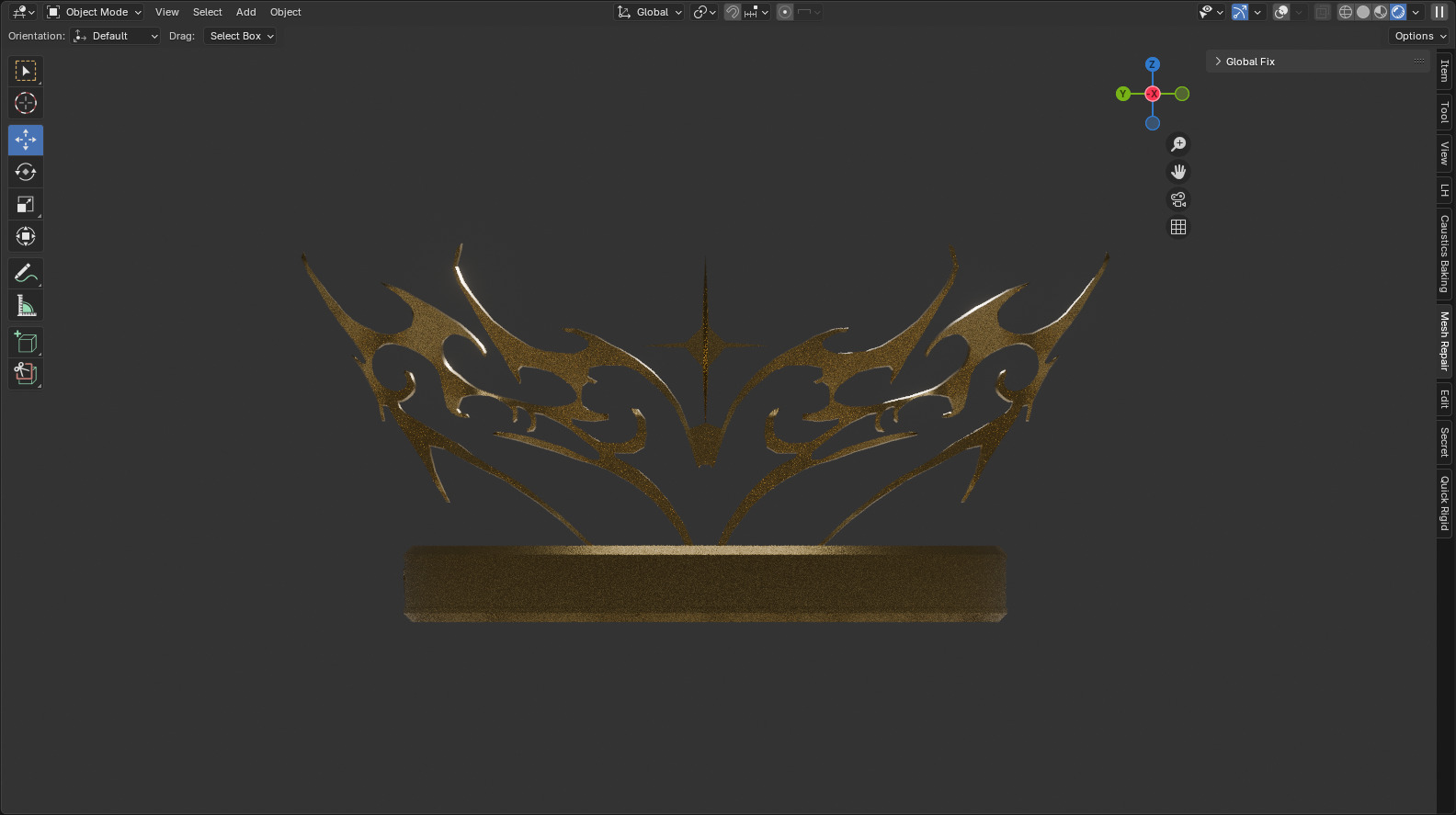Viewport: 1456px width, 815px height.
Task: Open the editor type dropdown
Action: (x=22, y=12)
